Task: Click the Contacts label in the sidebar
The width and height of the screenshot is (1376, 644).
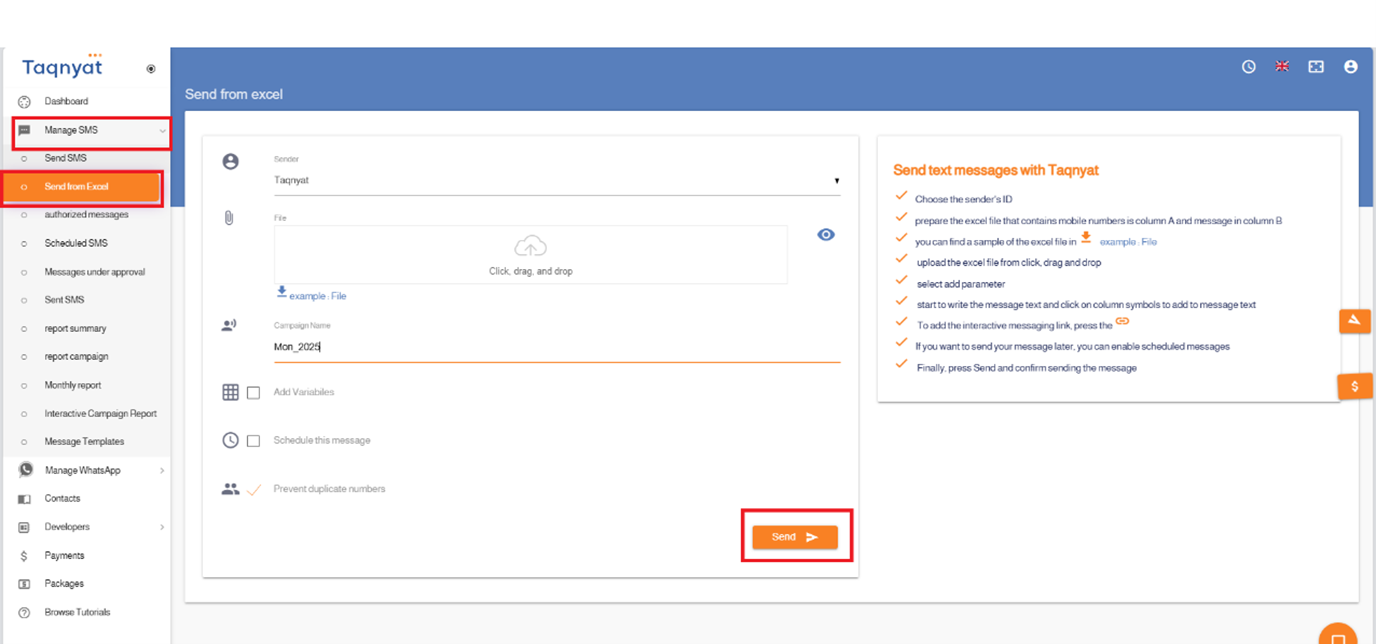Action: pos(62,499)
